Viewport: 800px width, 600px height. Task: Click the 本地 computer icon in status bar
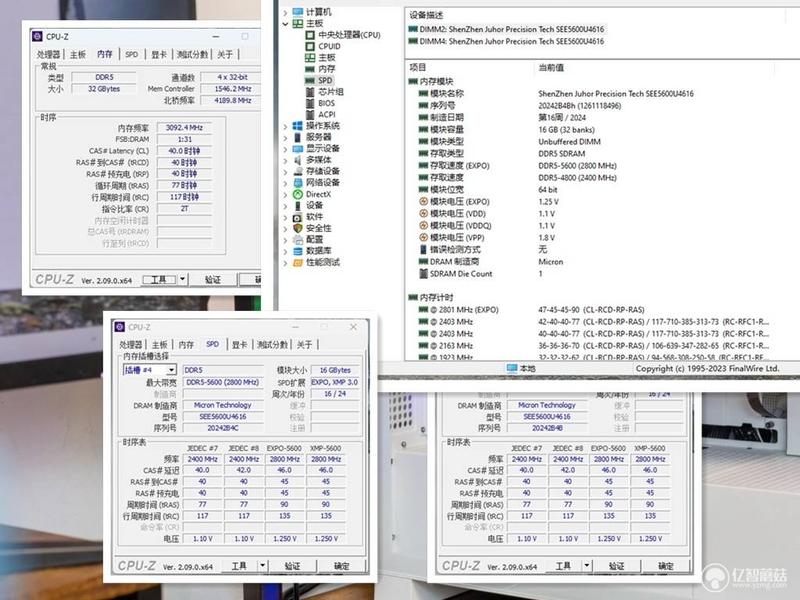coord(512,368)
